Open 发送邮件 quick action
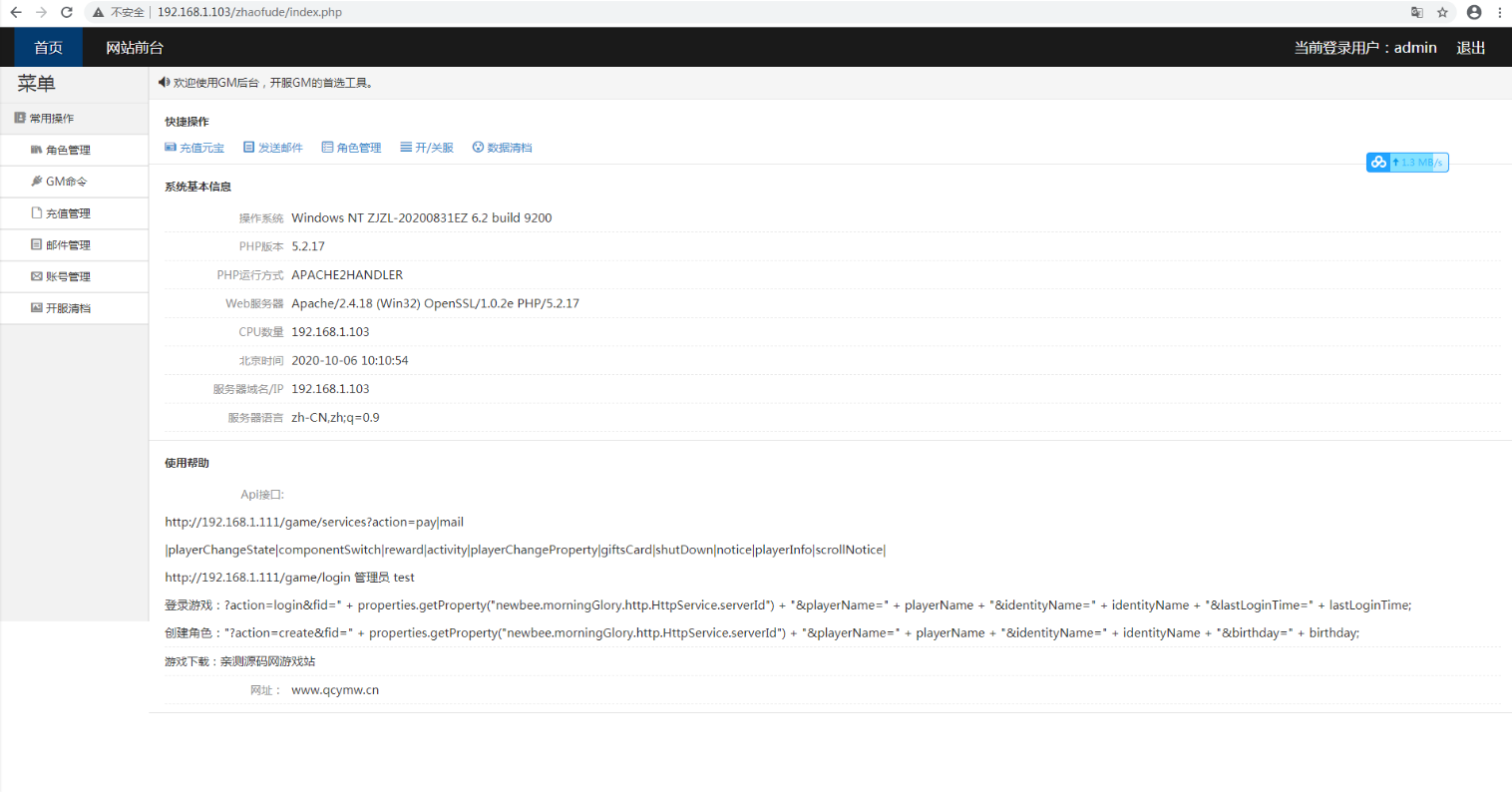The image size is (1512, 792). (273, 148)
